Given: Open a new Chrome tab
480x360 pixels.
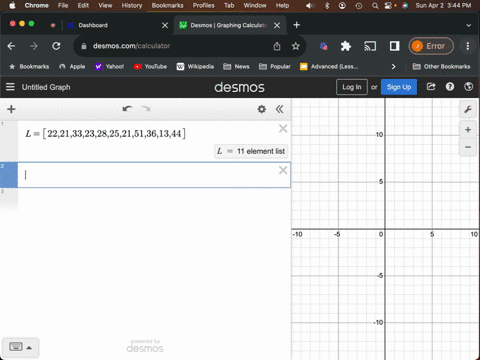Looking at the screenshot, I should (x=296, y=25).
